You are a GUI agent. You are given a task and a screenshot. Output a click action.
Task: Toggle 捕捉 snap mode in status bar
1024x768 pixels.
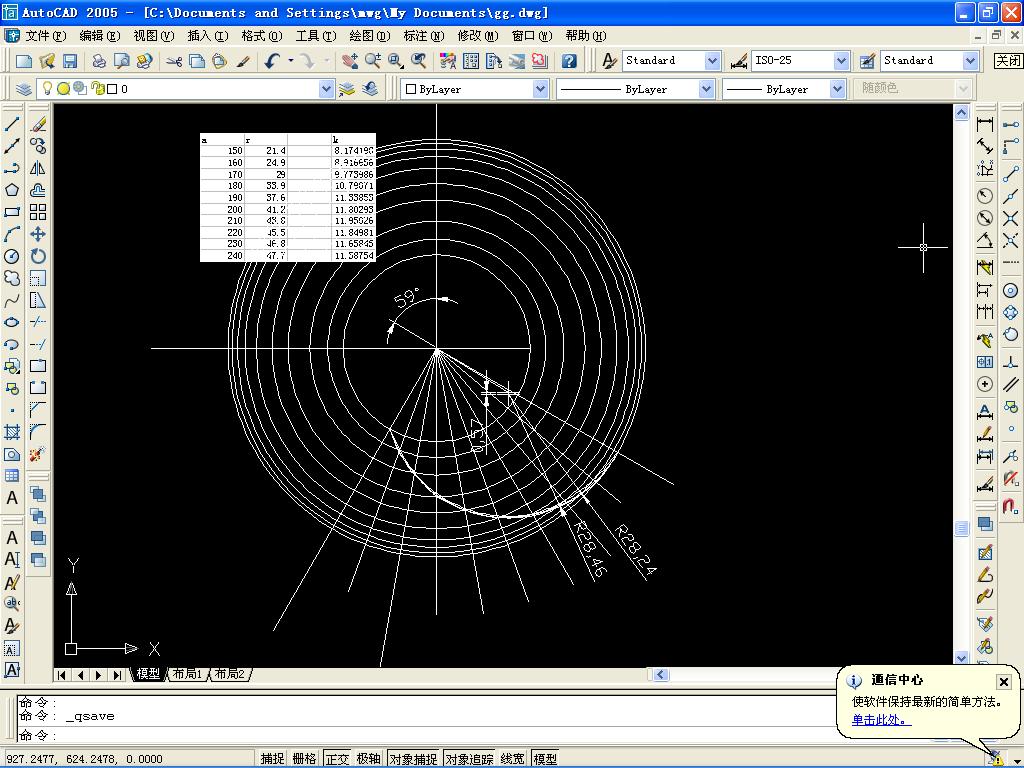pos(273,759)
